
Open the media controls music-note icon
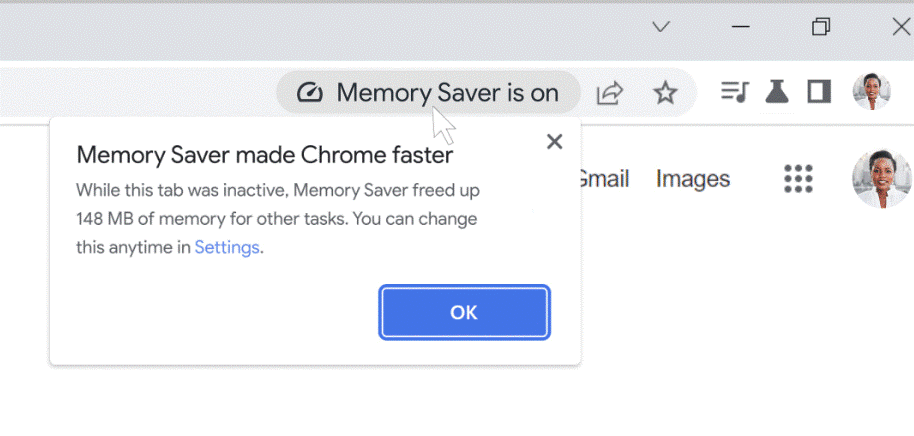[734, 92]
